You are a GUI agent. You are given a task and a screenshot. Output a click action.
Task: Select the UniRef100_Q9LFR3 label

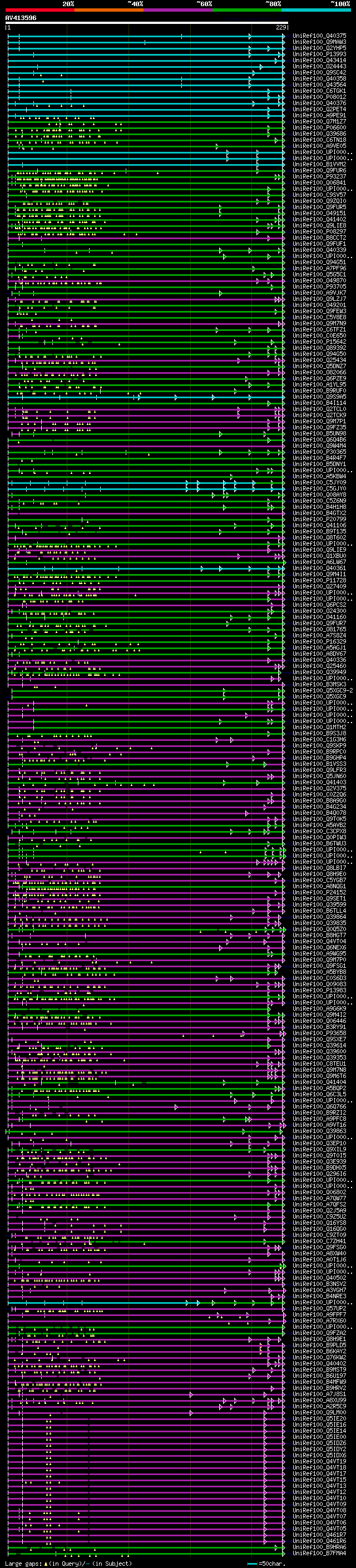[x=319, y=770]
